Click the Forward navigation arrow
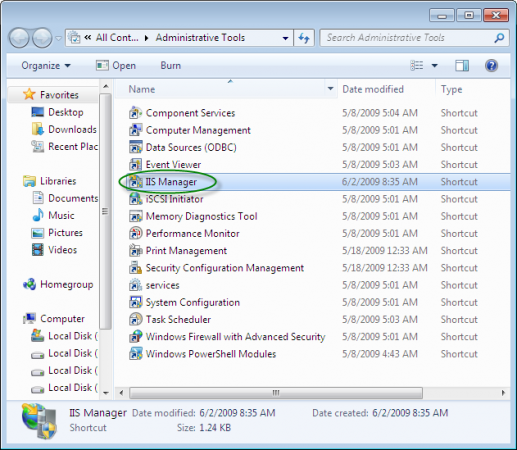Image resolution: width=517 pixels, height=450 pixels. point(42,38)
